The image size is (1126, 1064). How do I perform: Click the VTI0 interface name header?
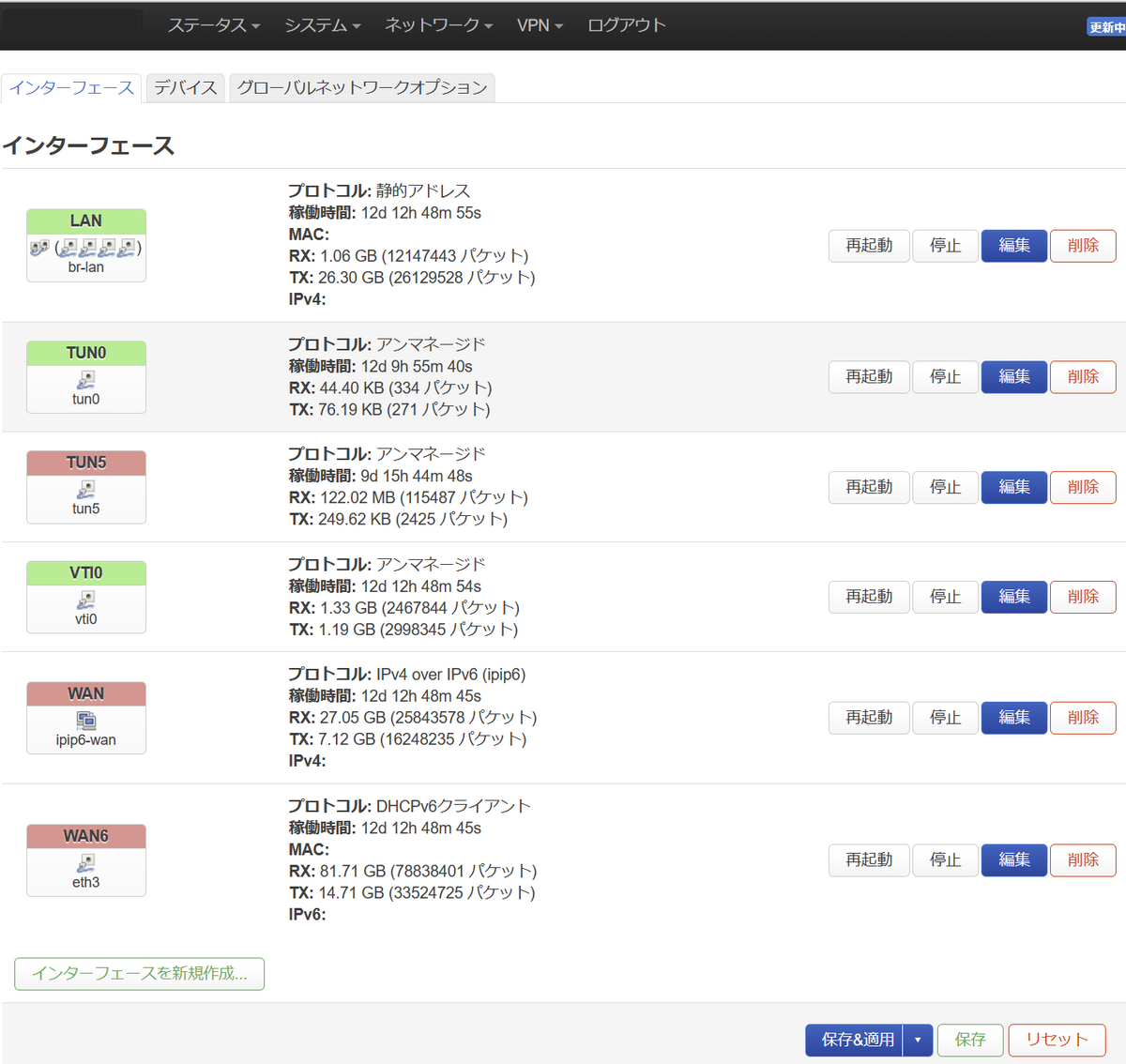[x=86, y=573]
